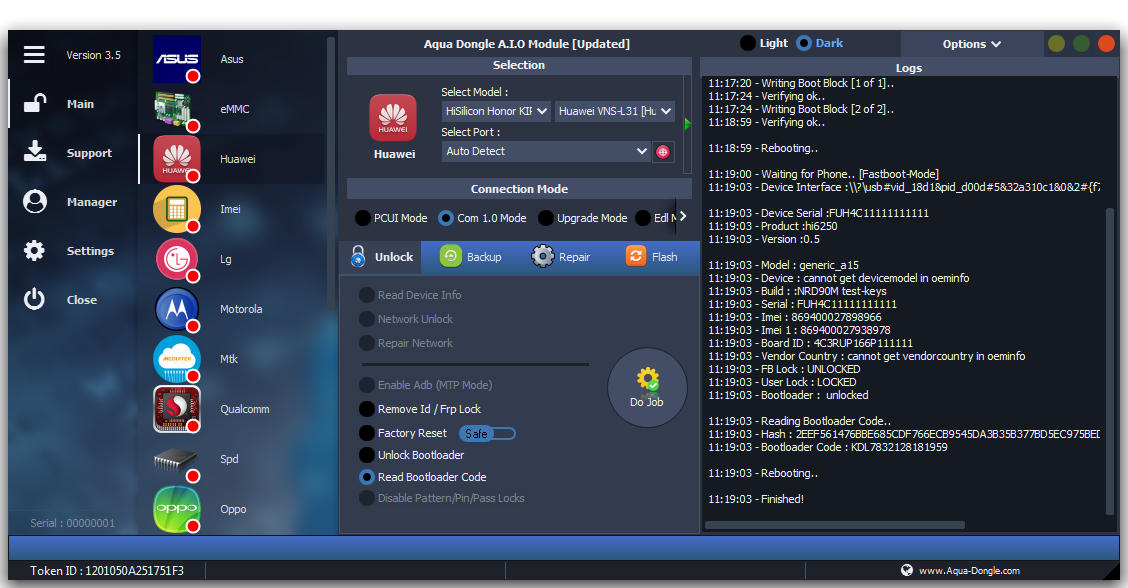The height and width of the screenshot is (588, 1128).
Task: Click the Token ID status text
Action: 106,571
